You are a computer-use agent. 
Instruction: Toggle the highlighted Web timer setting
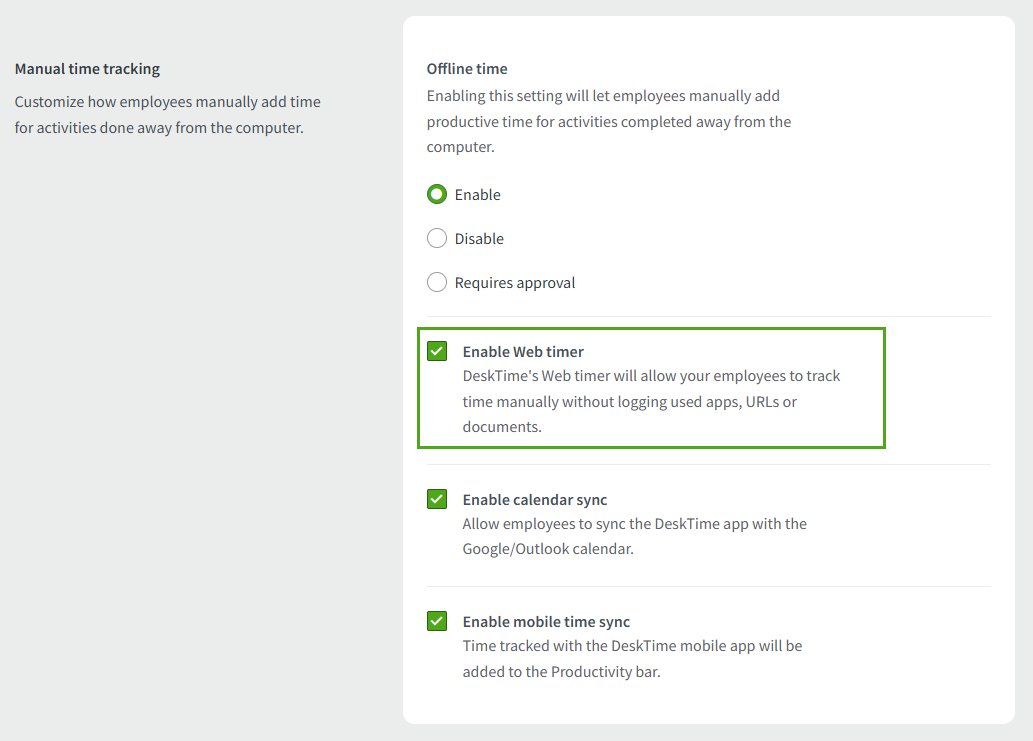(x=437, y=351)
